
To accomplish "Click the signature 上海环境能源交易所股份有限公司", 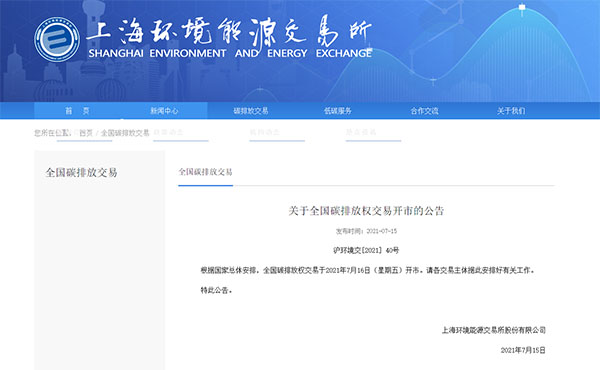I will (x=494, y=330).
